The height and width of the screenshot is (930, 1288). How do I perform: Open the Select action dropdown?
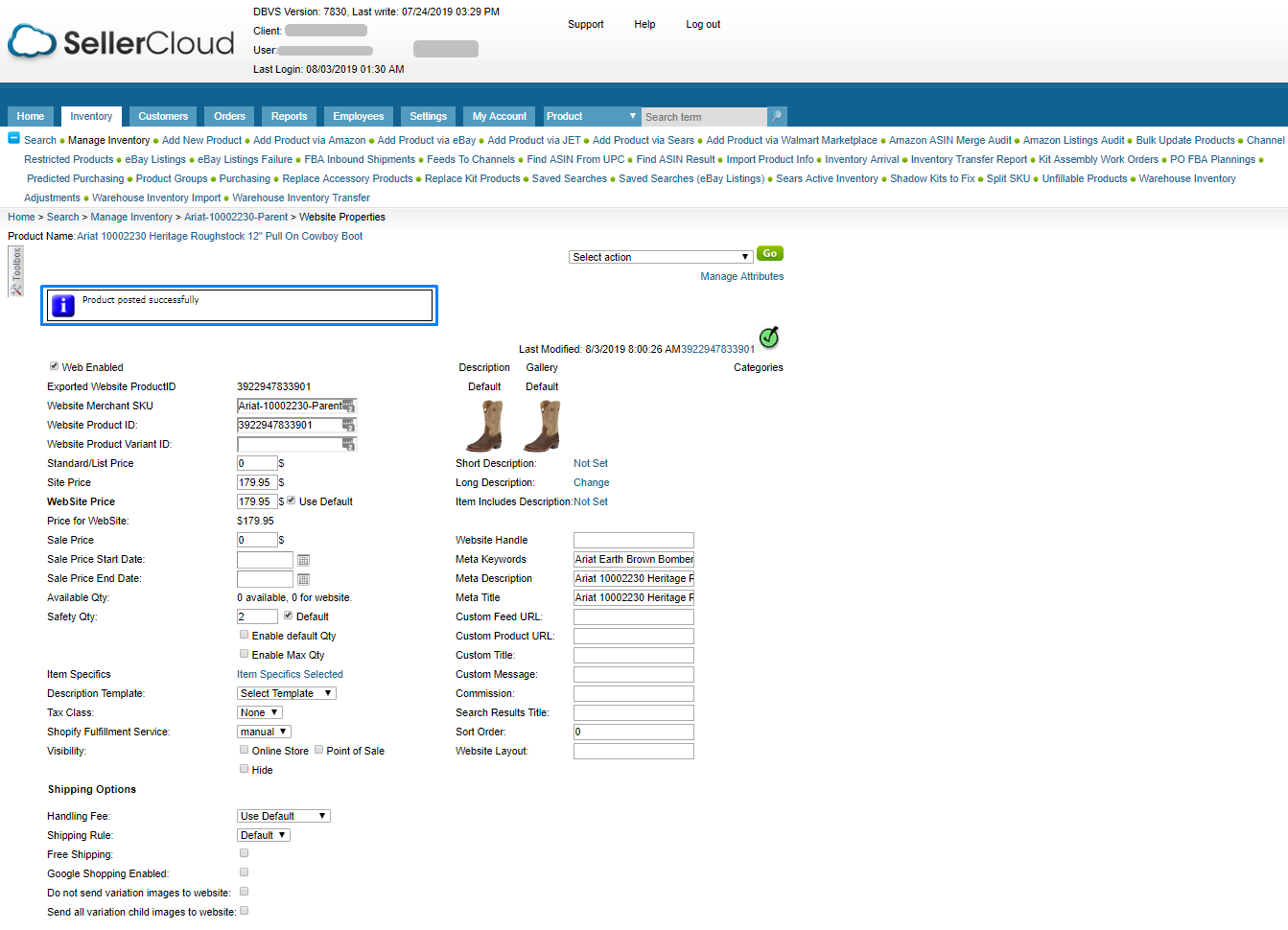pyautogui.click(x=660, y=257)
